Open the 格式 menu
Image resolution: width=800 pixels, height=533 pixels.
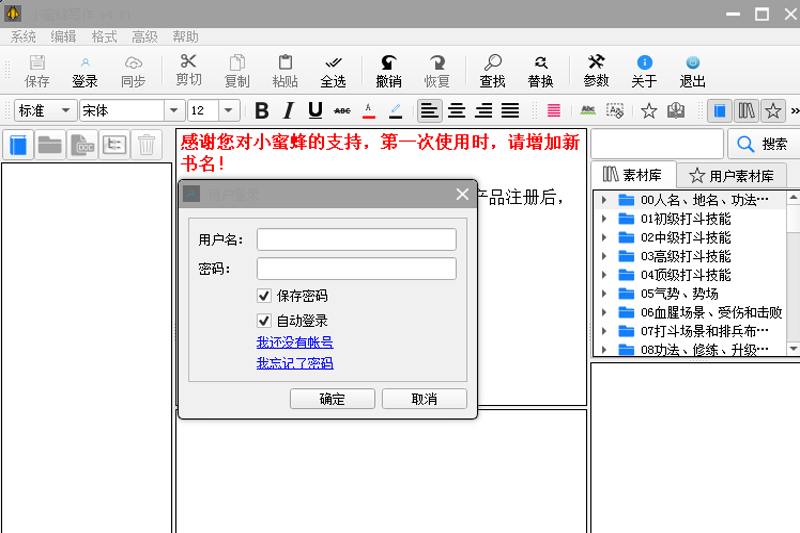tap(104, 37)
